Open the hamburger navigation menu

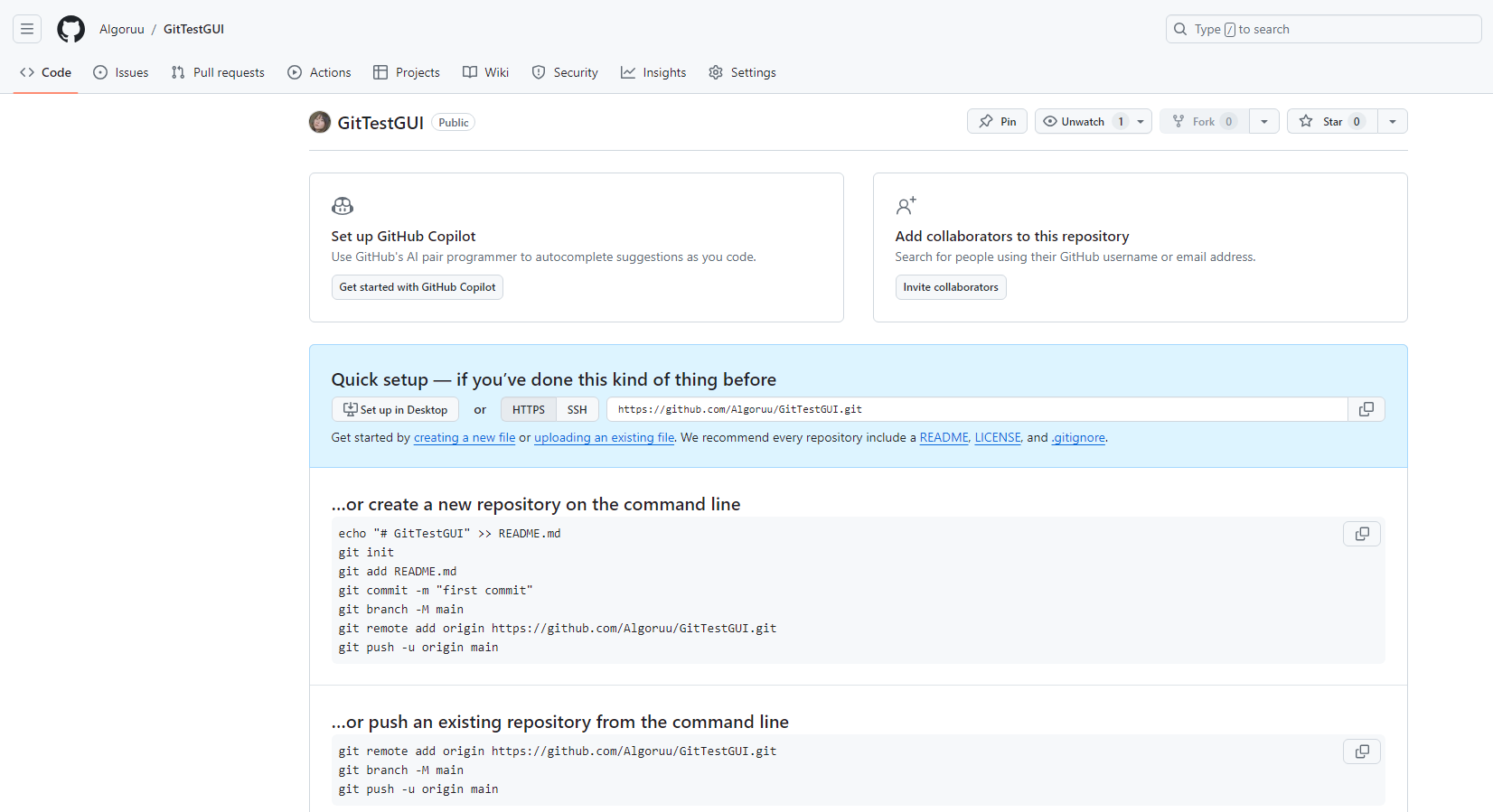pos(27,29)
